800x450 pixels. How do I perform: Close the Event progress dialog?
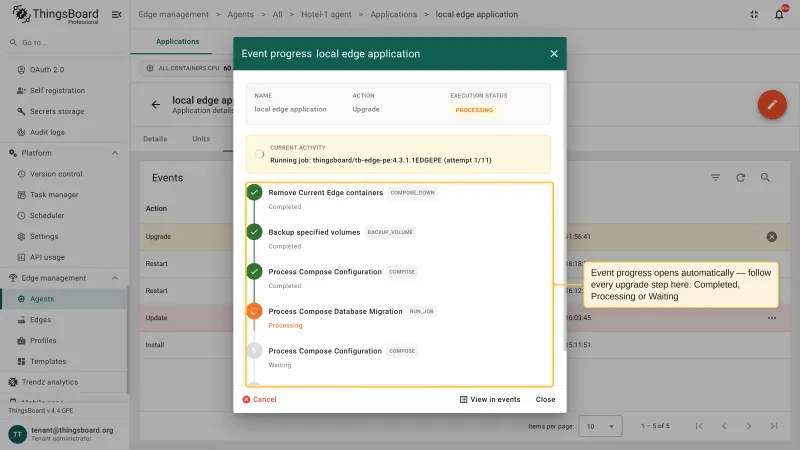[554, 54]
